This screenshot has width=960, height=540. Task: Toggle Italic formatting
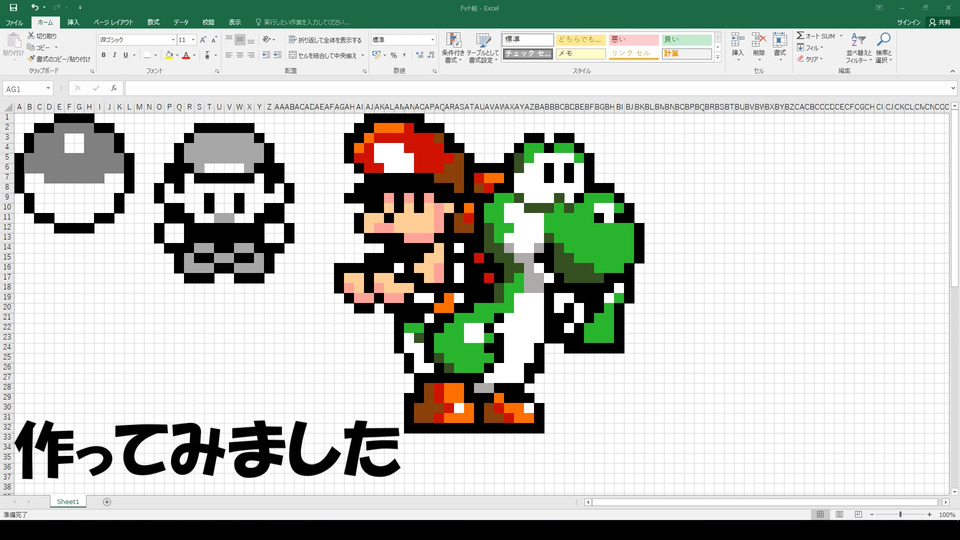[116, 55]
